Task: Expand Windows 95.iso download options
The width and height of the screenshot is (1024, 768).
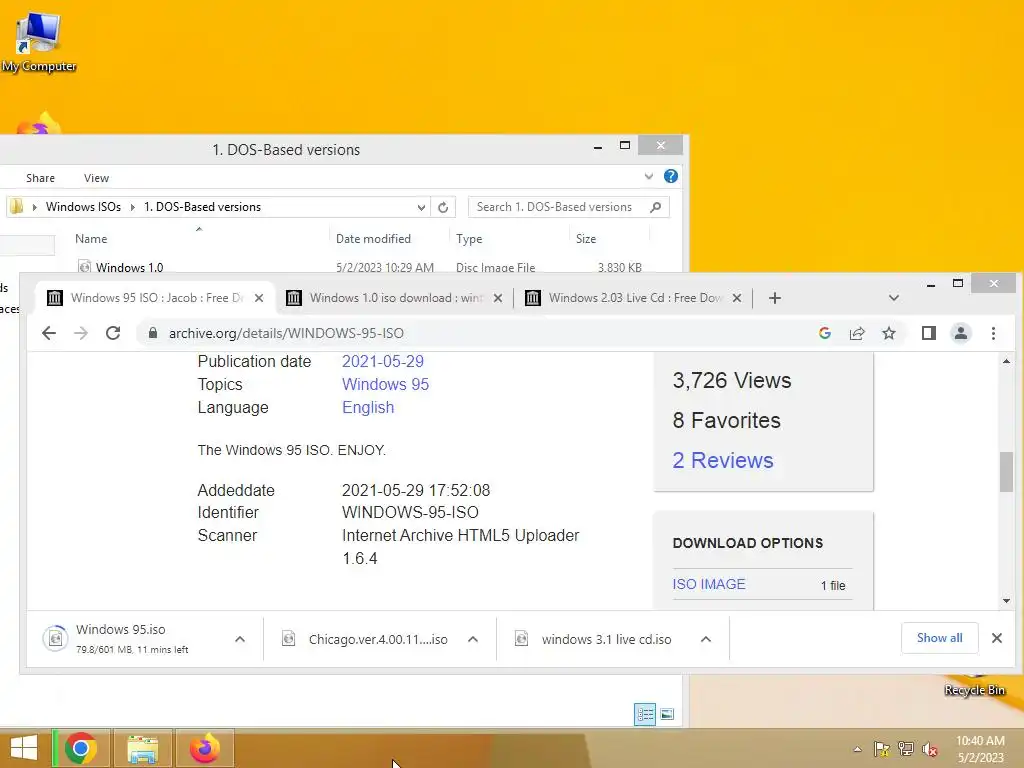Action: pyautogui.click(x=240, y=639)
